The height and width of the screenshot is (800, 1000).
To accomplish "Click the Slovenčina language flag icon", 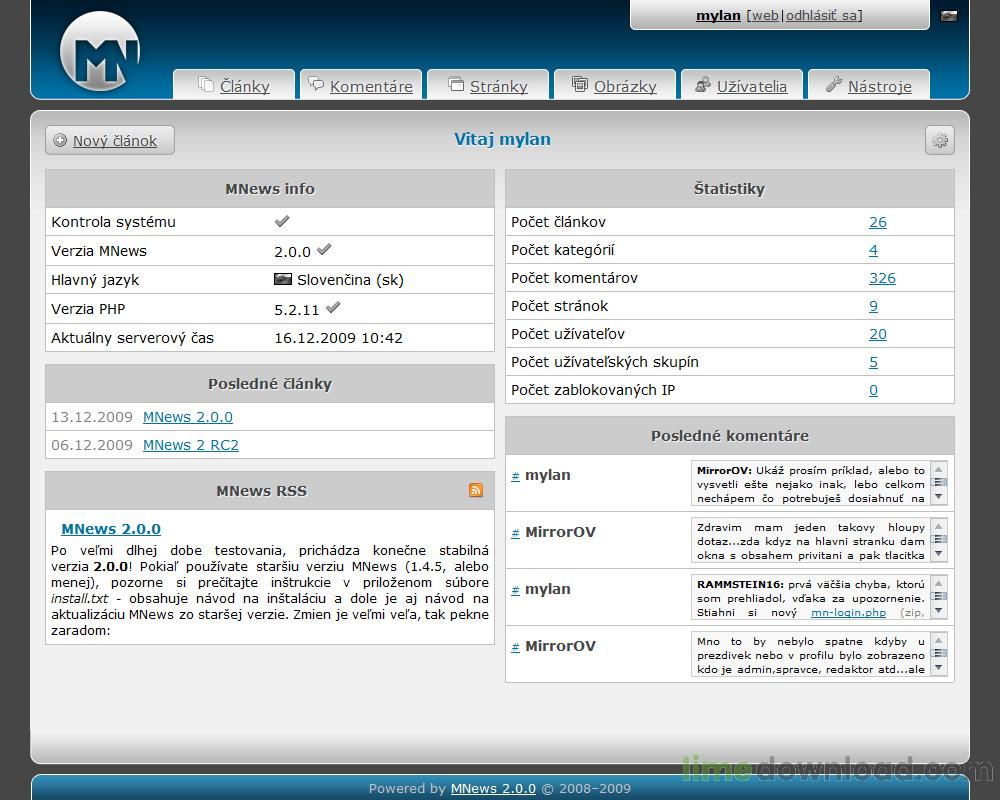I will 283,279.
